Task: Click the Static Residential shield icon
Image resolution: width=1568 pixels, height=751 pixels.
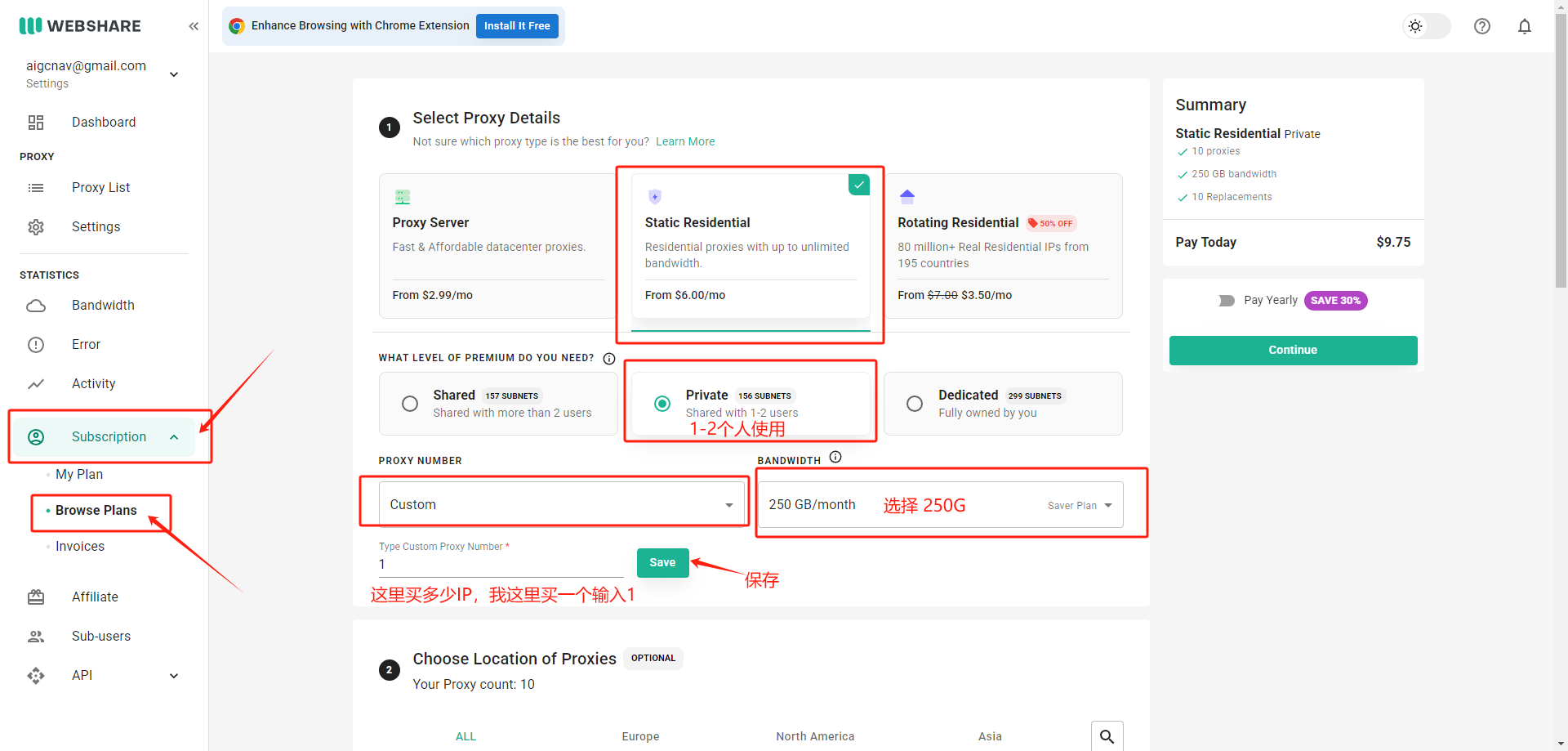Action: [x=655, y=197]
